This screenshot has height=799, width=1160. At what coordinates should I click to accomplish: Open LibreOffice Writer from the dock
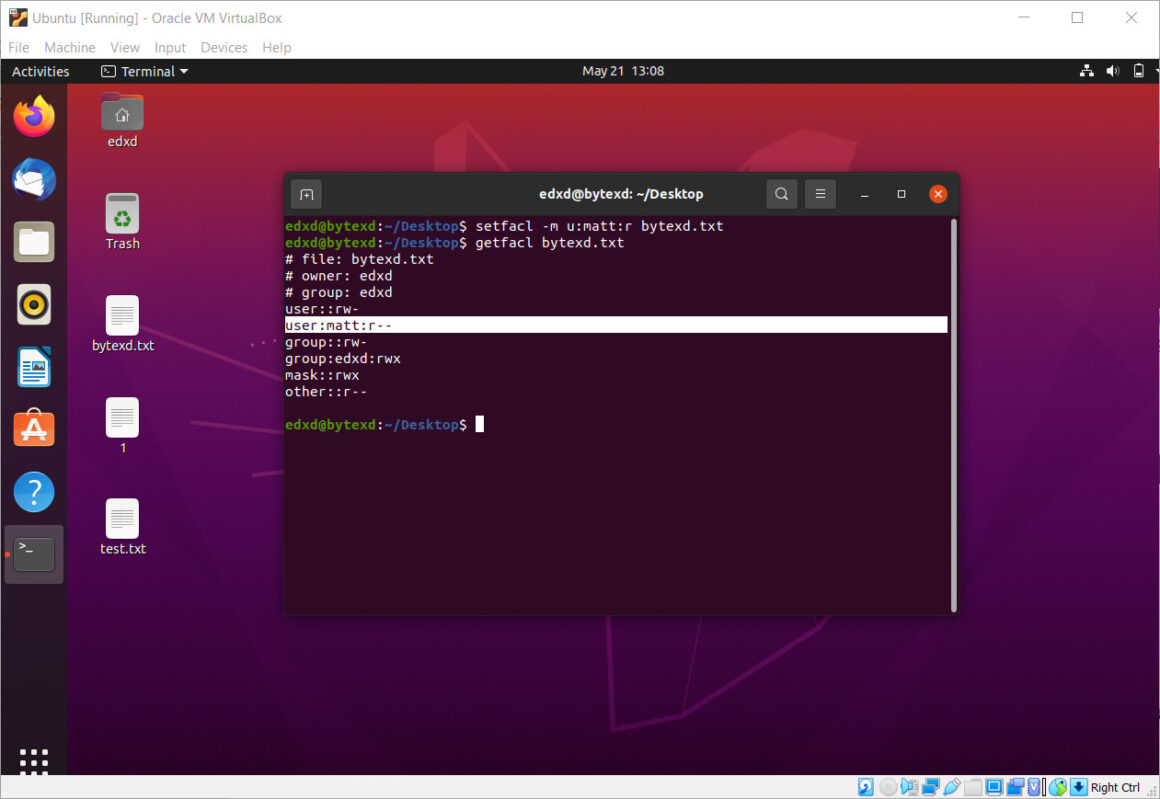tap(34, 367)
